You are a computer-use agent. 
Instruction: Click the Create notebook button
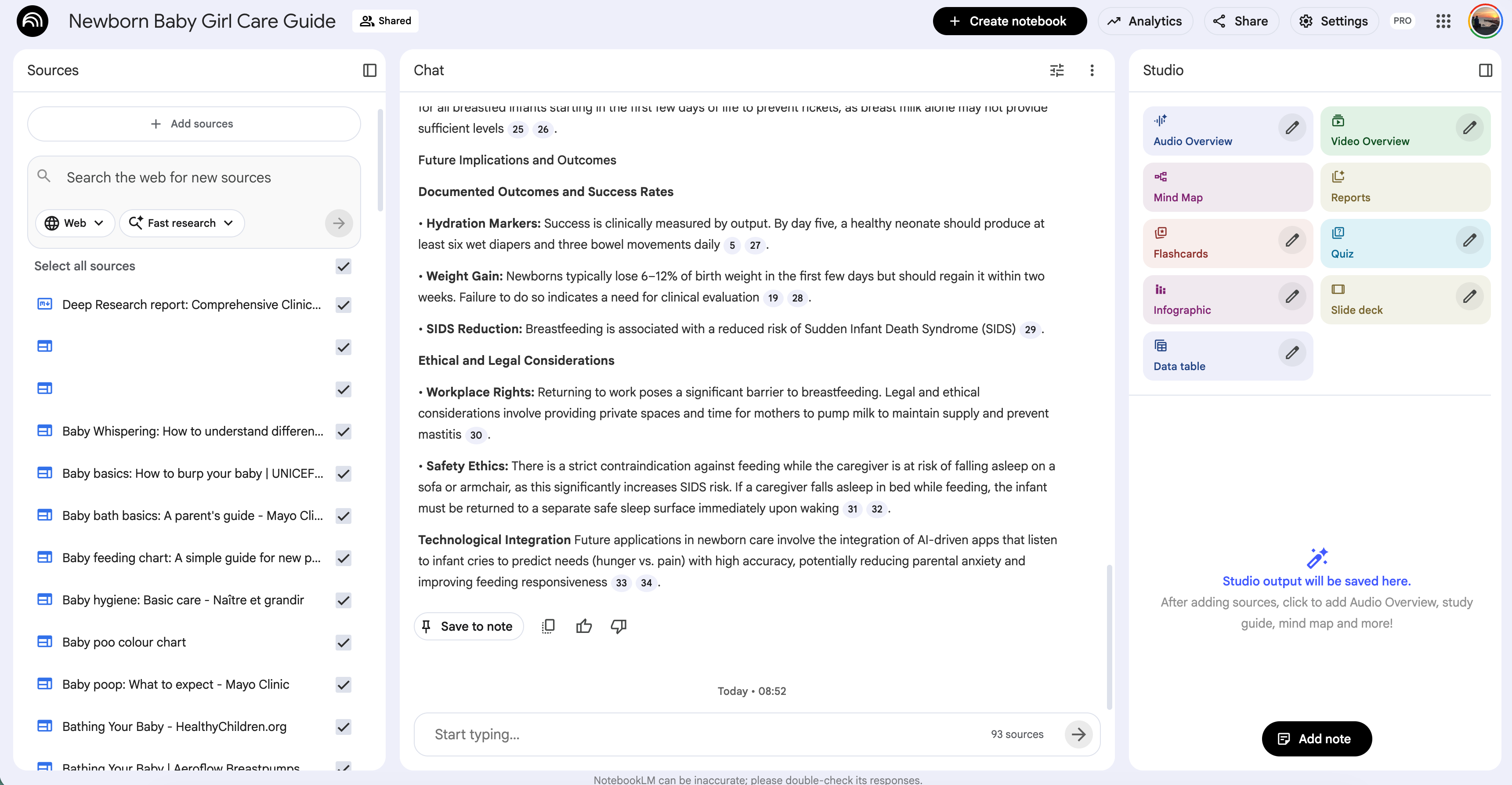pos(1009,21)
